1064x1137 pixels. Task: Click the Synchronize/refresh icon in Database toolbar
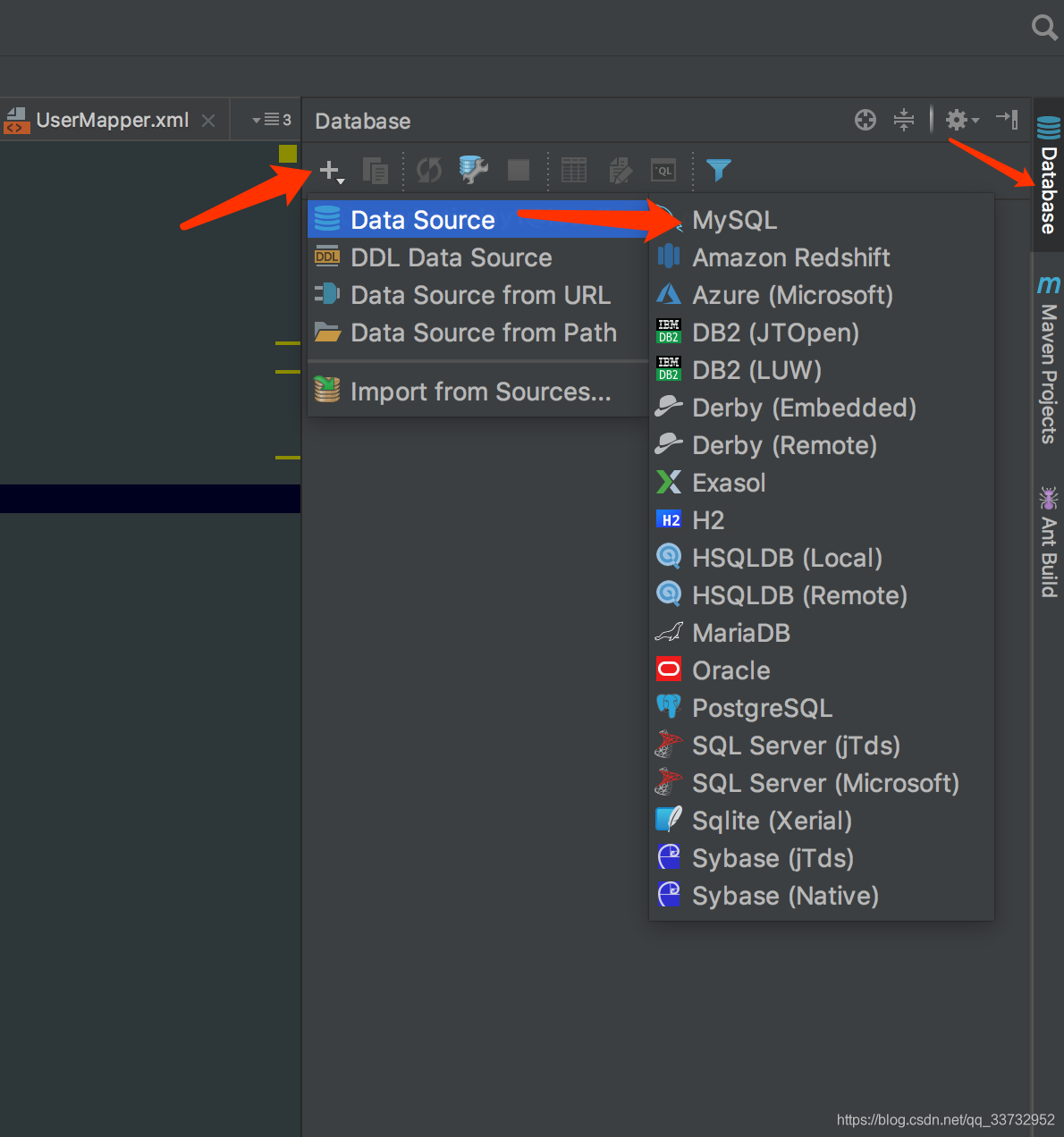click(428, 170)
